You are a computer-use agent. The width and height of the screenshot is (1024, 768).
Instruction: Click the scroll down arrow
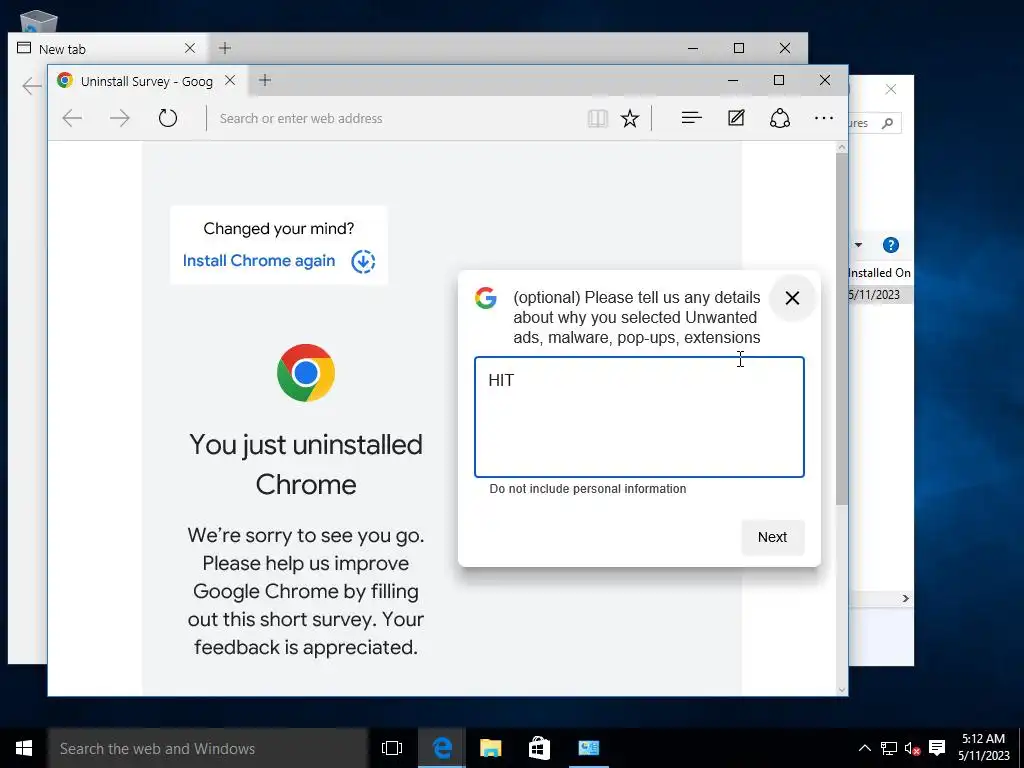tap(842, 690)
